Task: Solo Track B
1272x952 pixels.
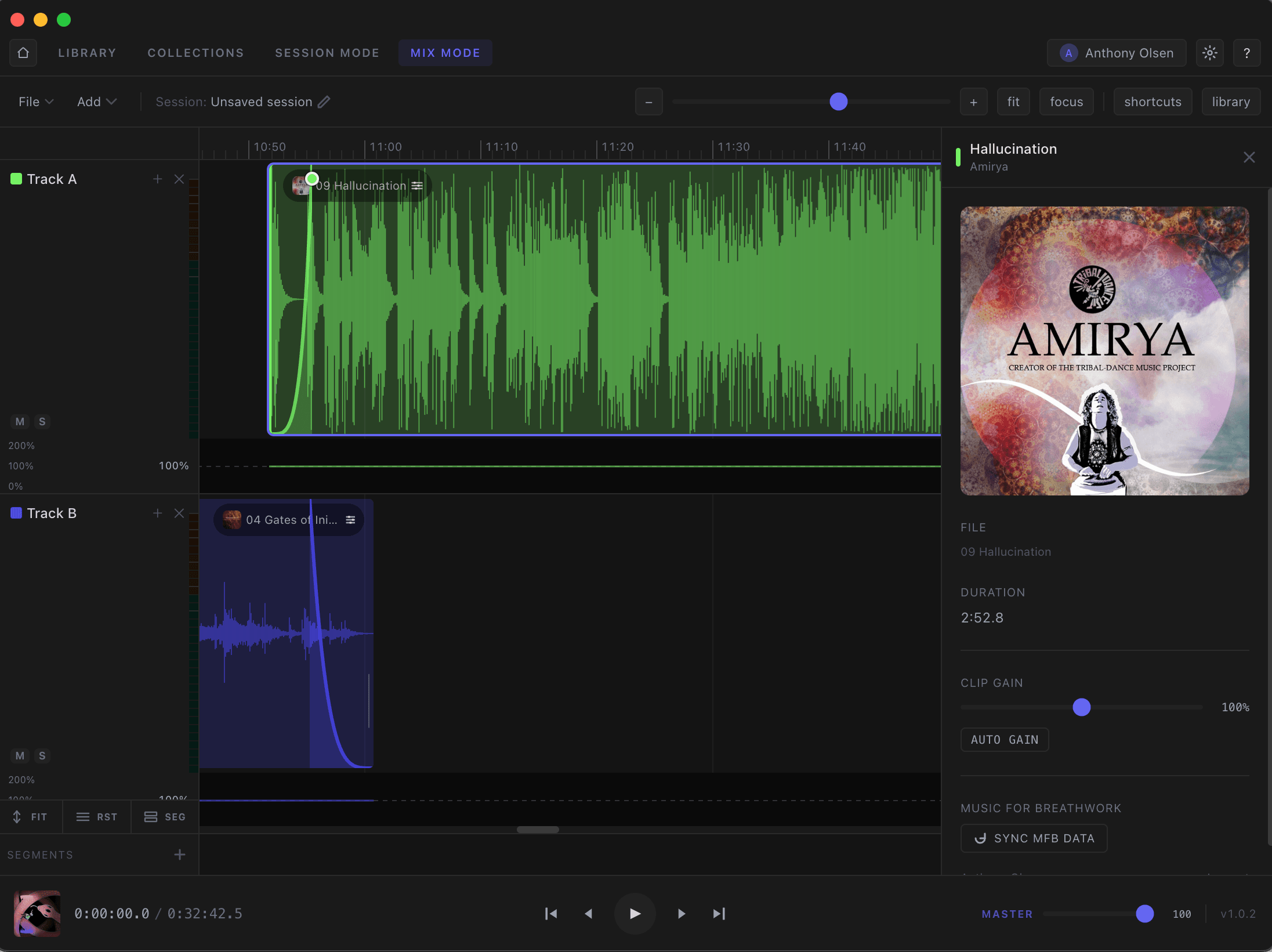Action: (42, 756)
